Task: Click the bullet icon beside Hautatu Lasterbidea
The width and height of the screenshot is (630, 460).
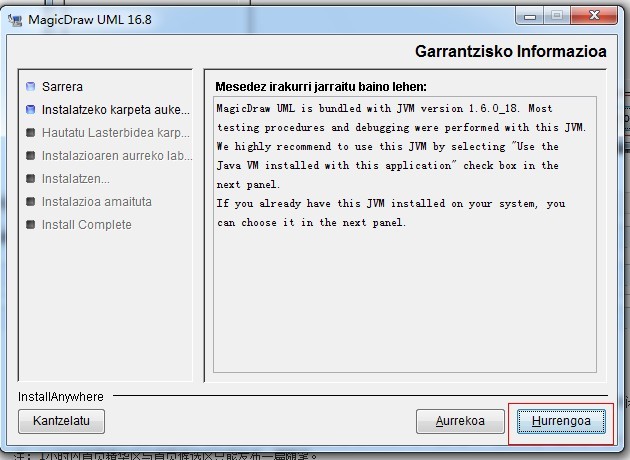Action: [31, 132]
